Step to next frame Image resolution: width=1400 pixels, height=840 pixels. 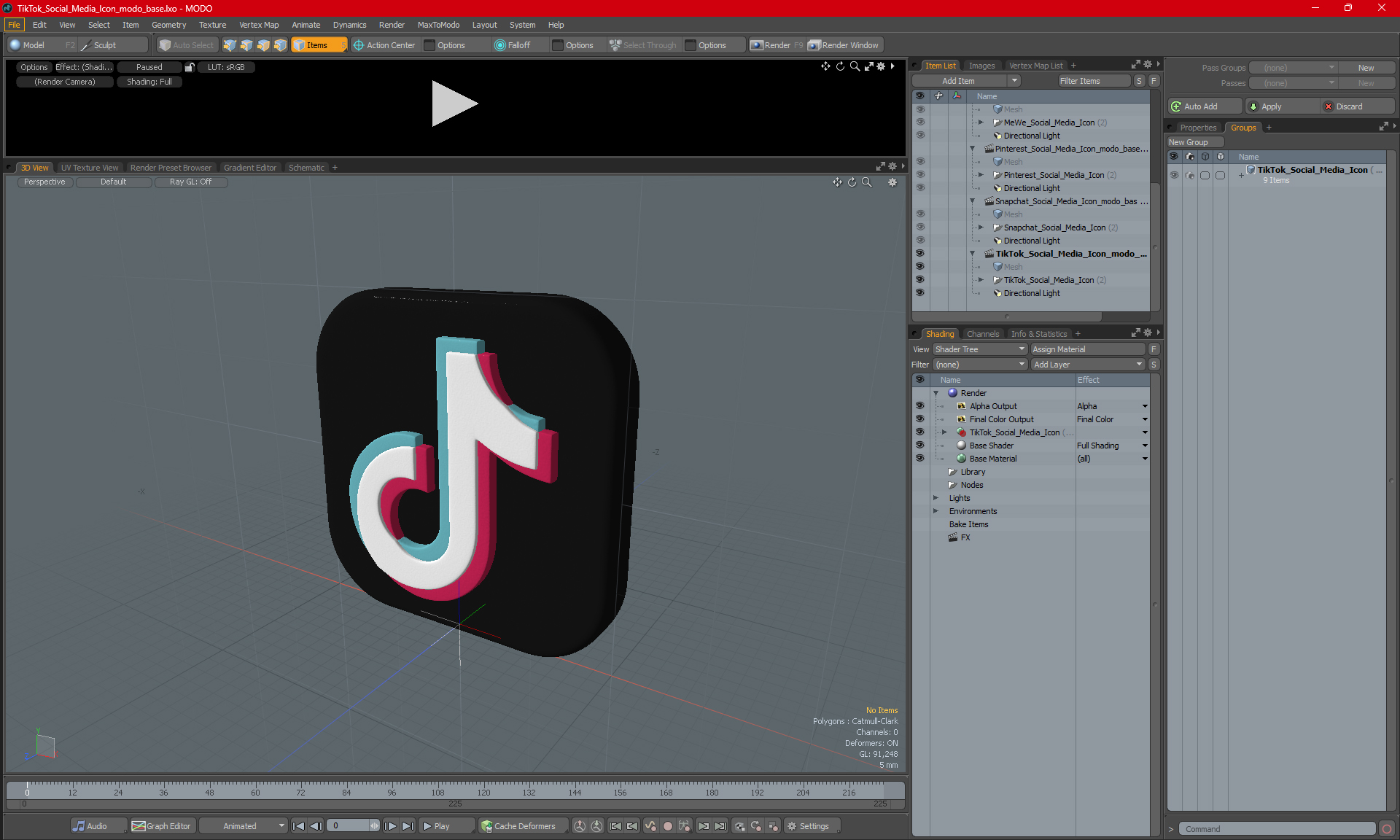point(391,826)
